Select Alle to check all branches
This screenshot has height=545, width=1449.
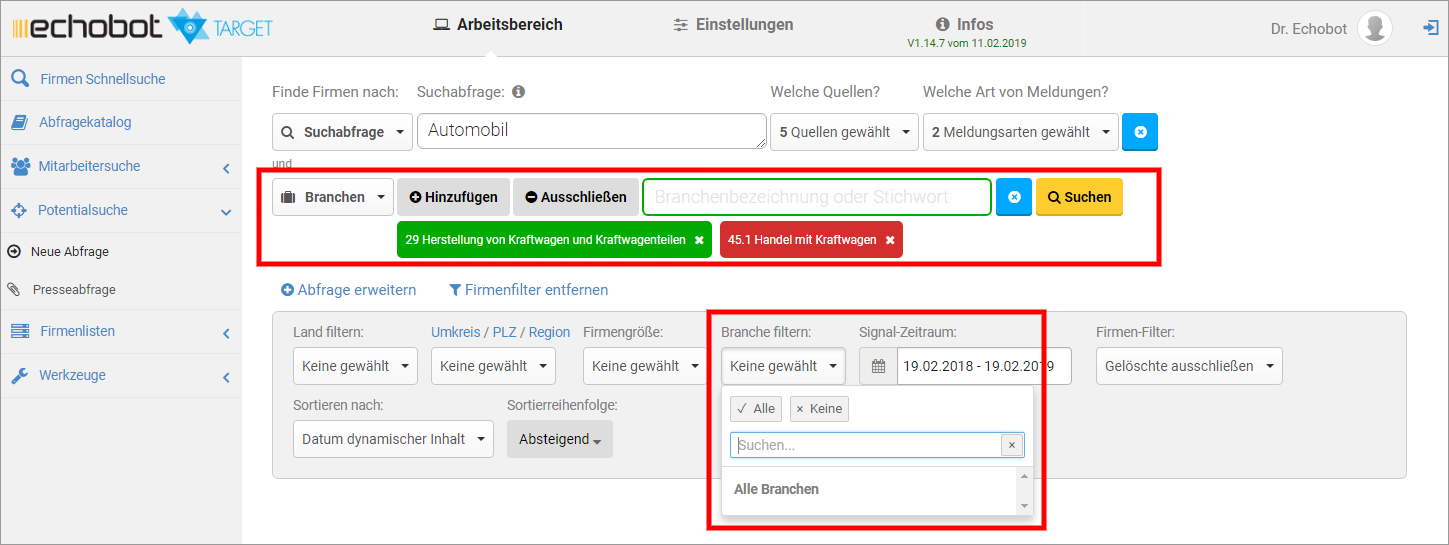click(755, 409)
